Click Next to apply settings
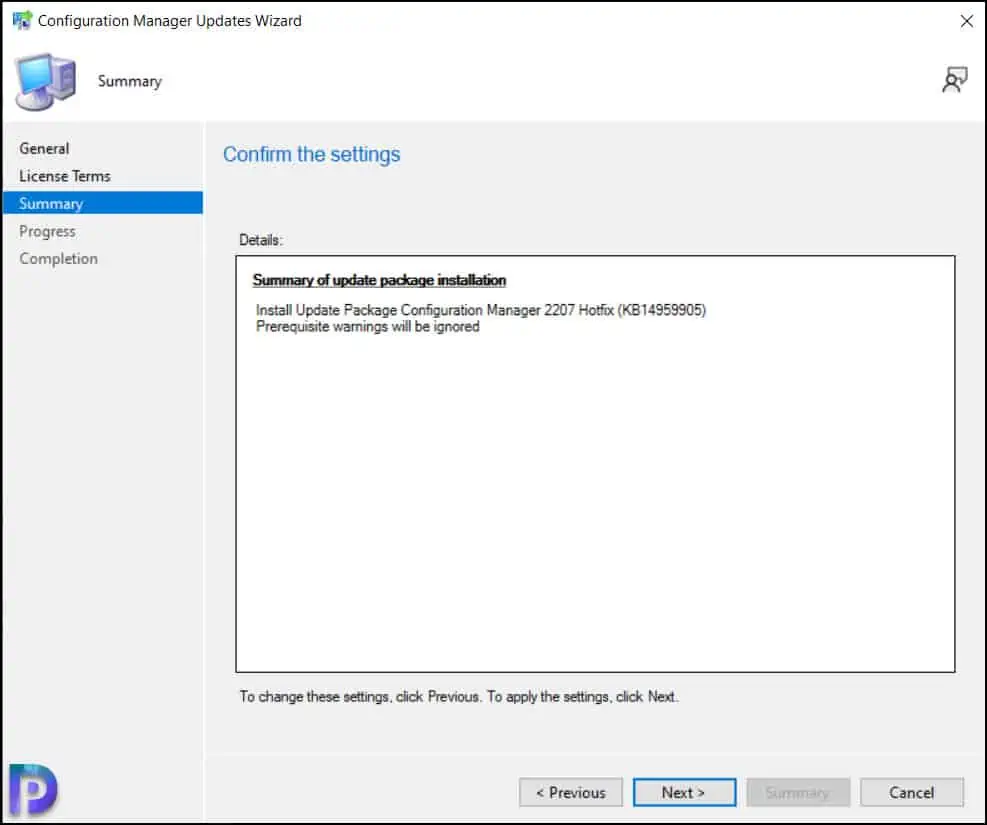The image size is (987, 825). pos(684,792)
